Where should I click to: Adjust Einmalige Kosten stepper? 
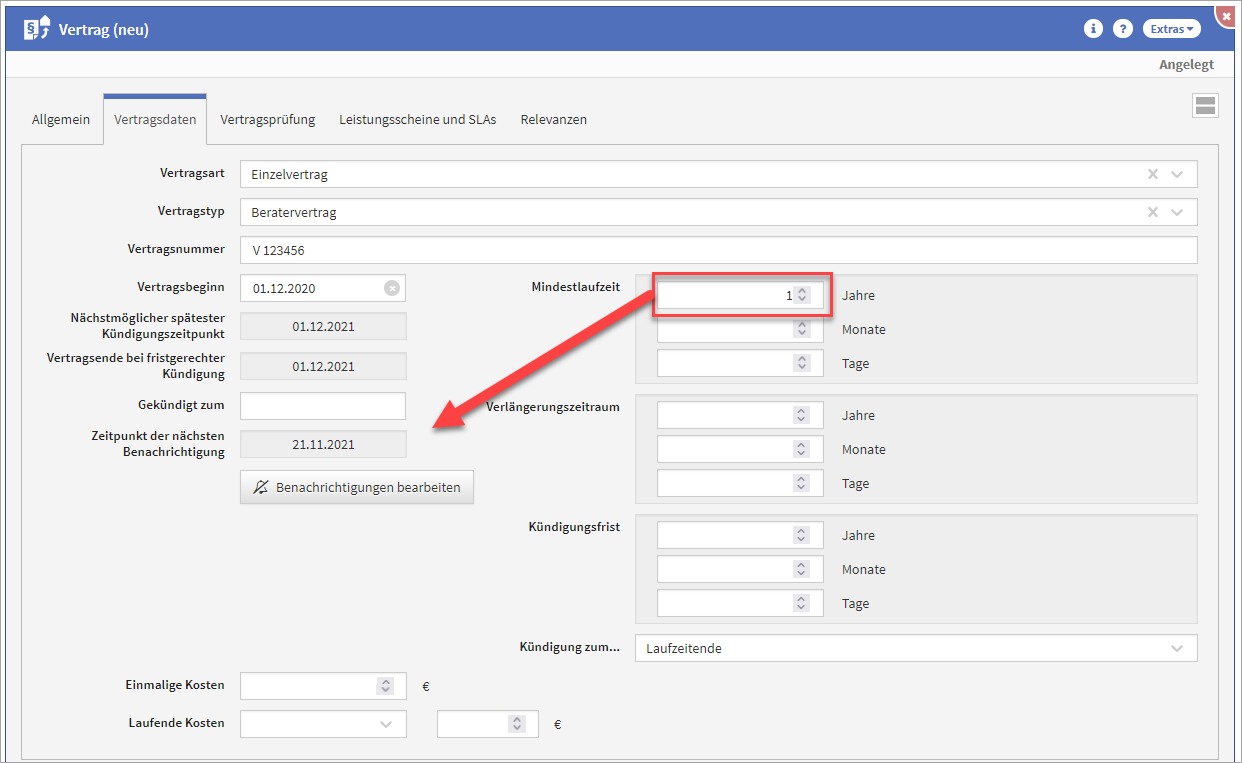coord(385,686)
